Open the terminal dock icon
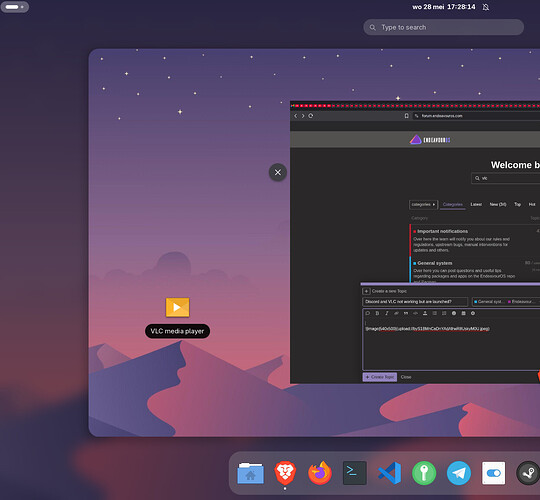Screen dimensions: 540x500 click(x=355, y=473)
